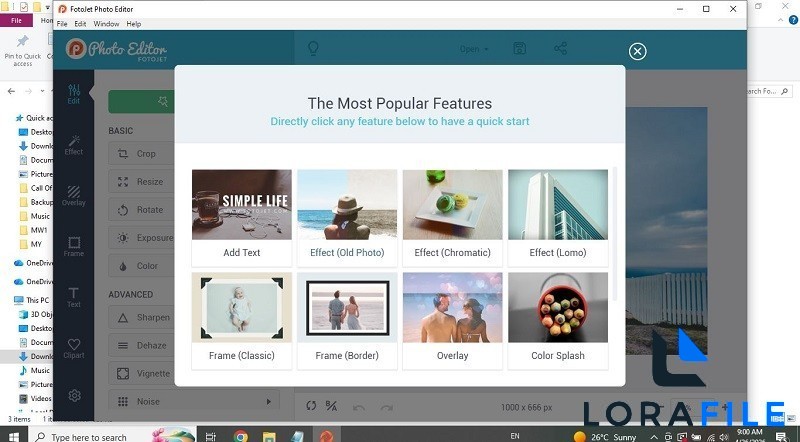Click the features dialog scrollbar
This screenshot has width=800, height=442.
point(615,233)
